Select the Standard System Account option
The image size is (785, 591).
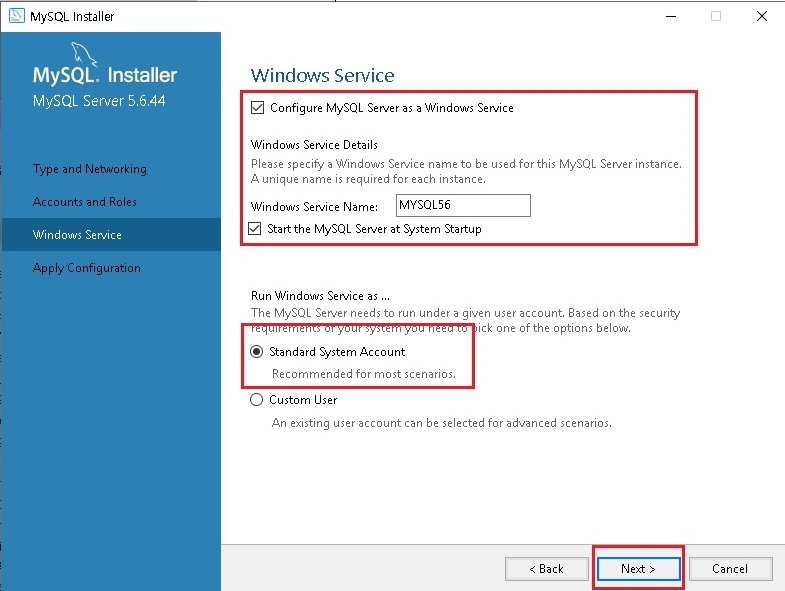click(256, 352)
